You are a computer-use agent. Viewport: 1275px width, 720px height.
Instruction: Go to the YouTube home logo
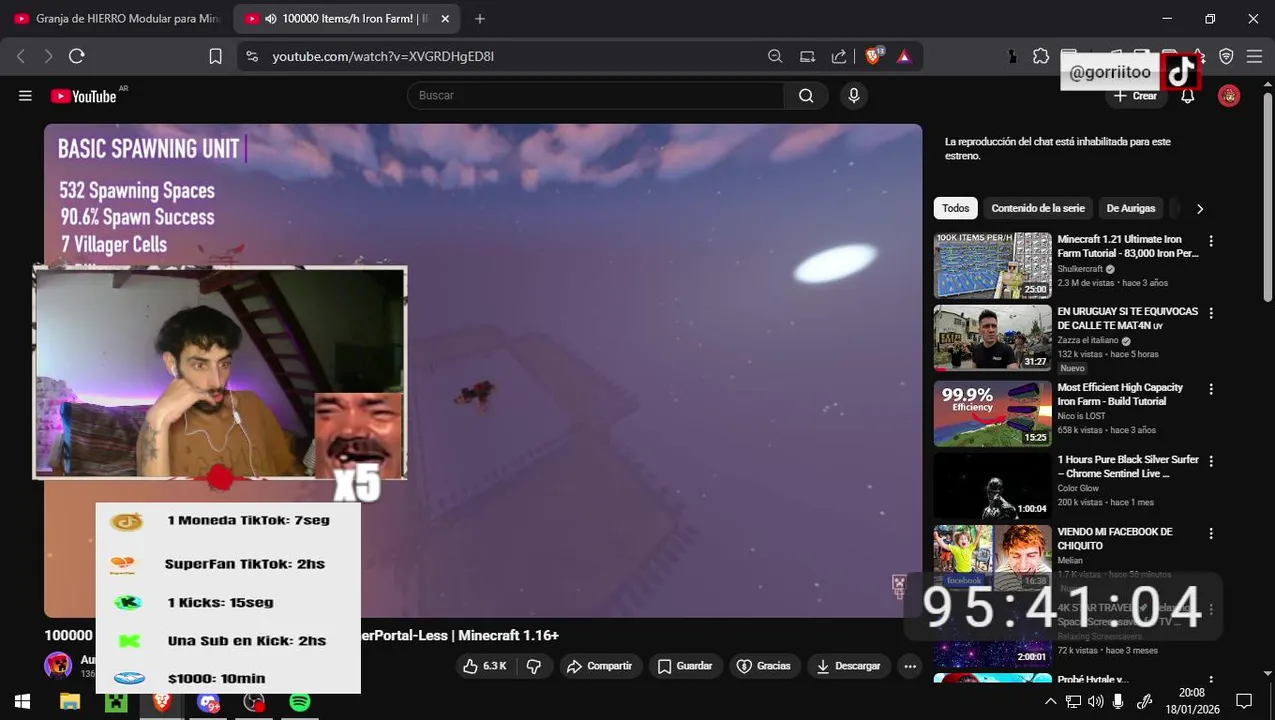(x=84, y=96)
